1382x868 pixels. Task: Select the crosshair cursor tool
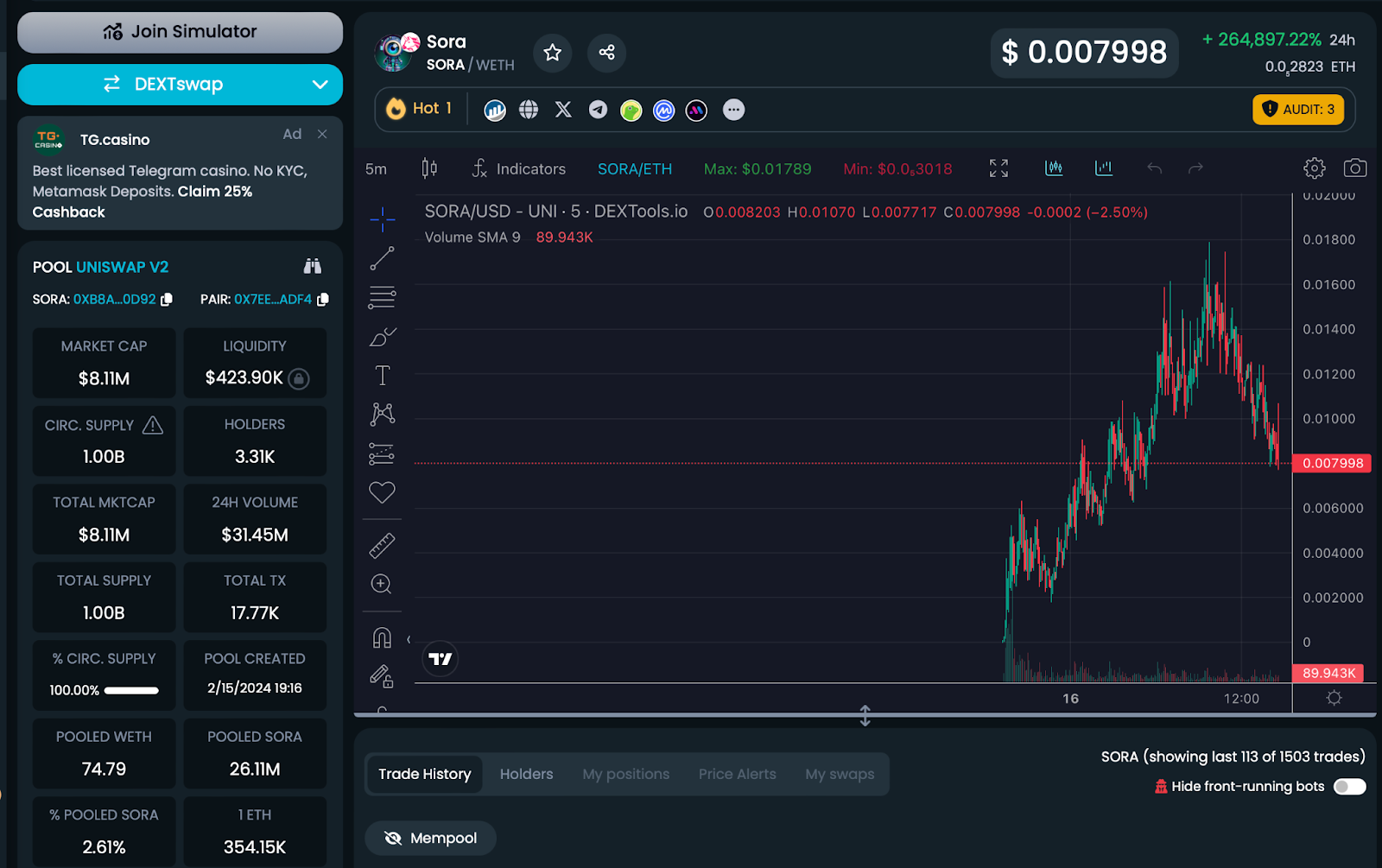[382, 219]
